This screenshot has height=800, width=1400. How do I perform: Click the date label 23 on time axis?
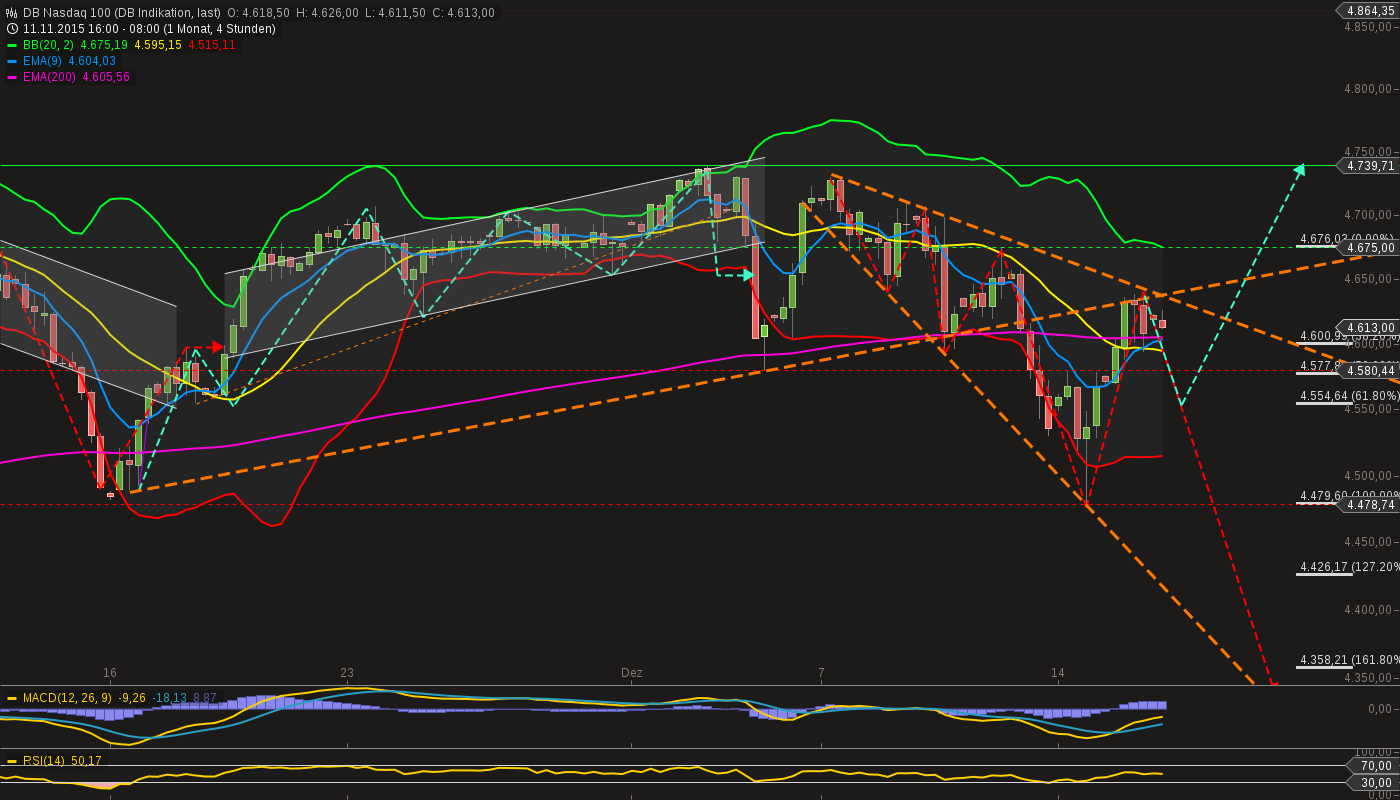tap(347, 673)
